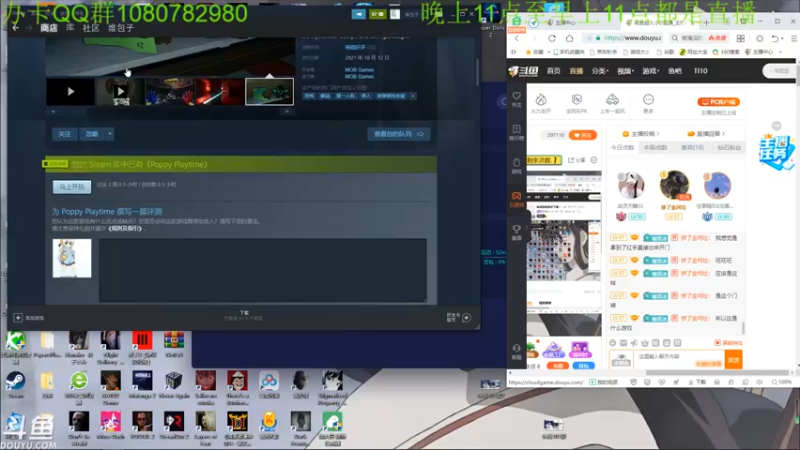Click the crown icon in chat toolbar
800x450 pixels.
[x=645, y=343]
